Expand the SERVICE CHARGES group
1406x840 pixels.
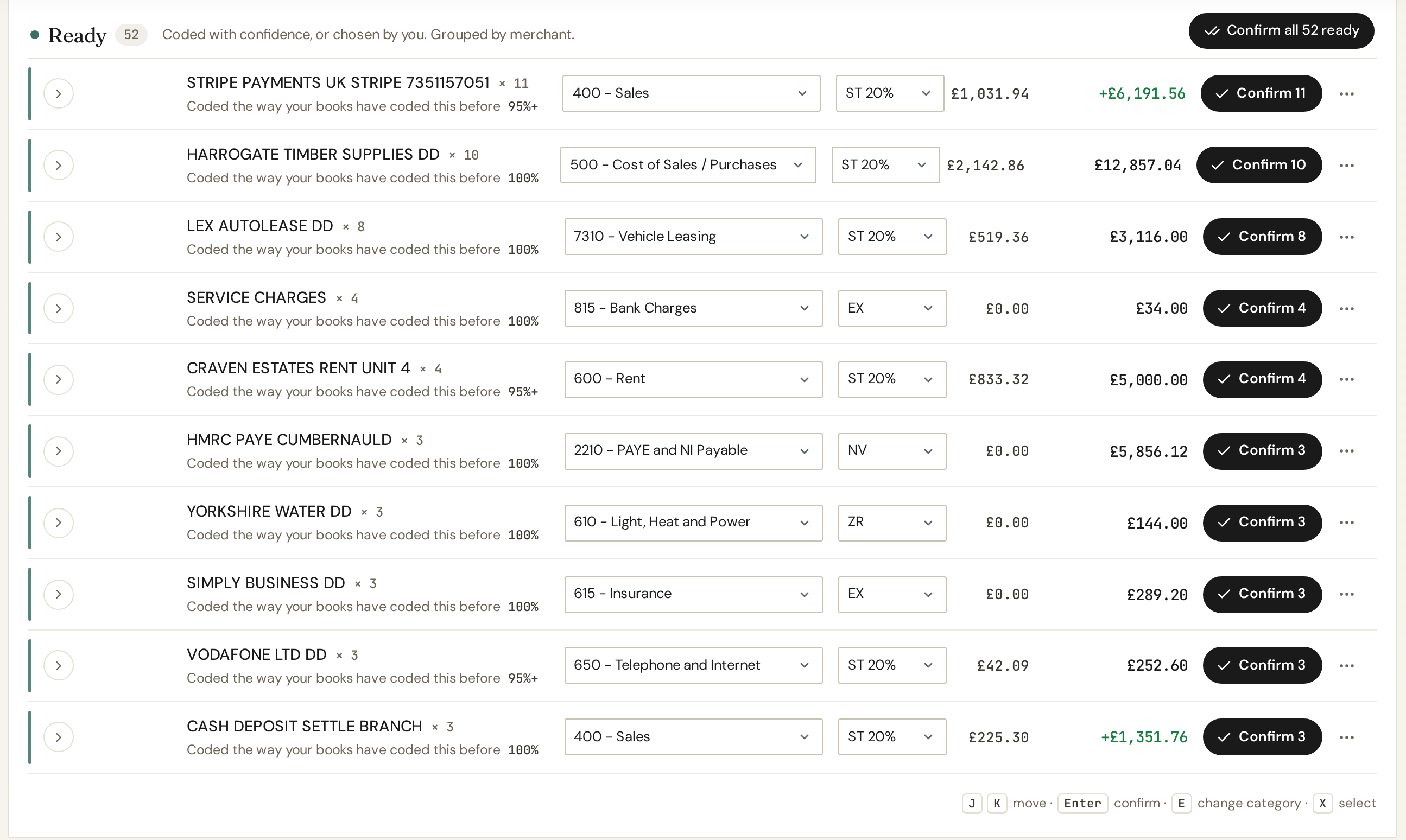click(58, 309)
